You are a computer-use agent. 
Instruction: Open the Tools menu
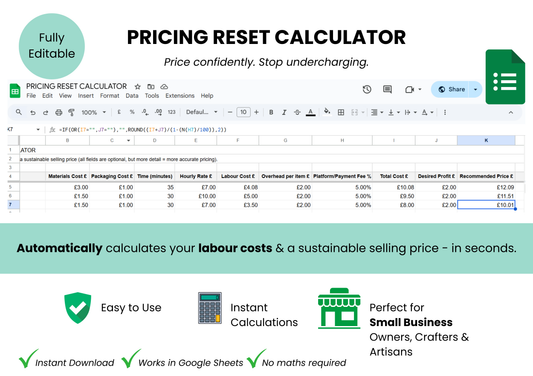point(152,96)
